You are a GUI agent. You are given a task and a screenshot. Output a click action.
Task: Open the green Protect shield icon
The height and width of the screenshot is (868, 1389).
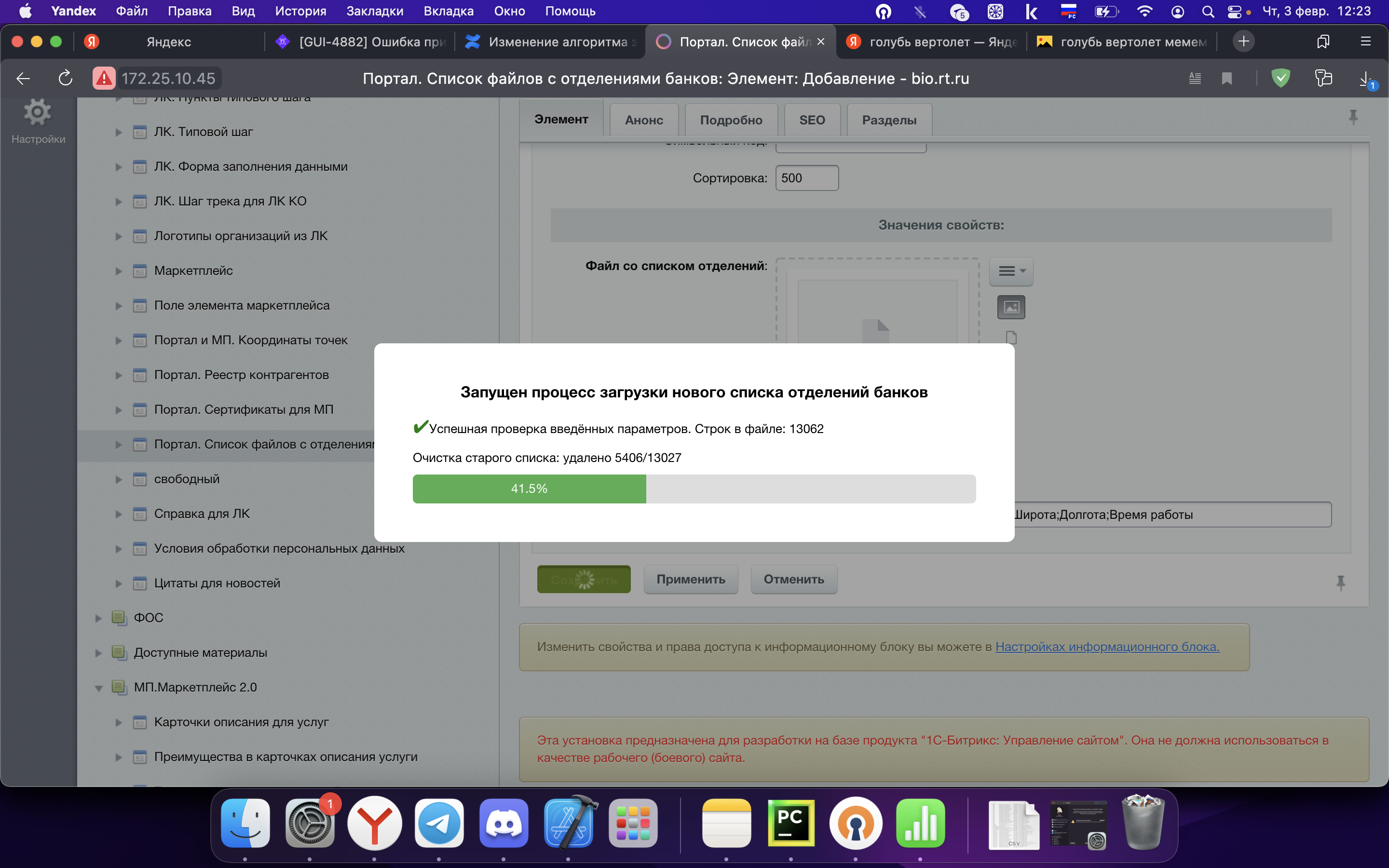(x=1280, y=78)
